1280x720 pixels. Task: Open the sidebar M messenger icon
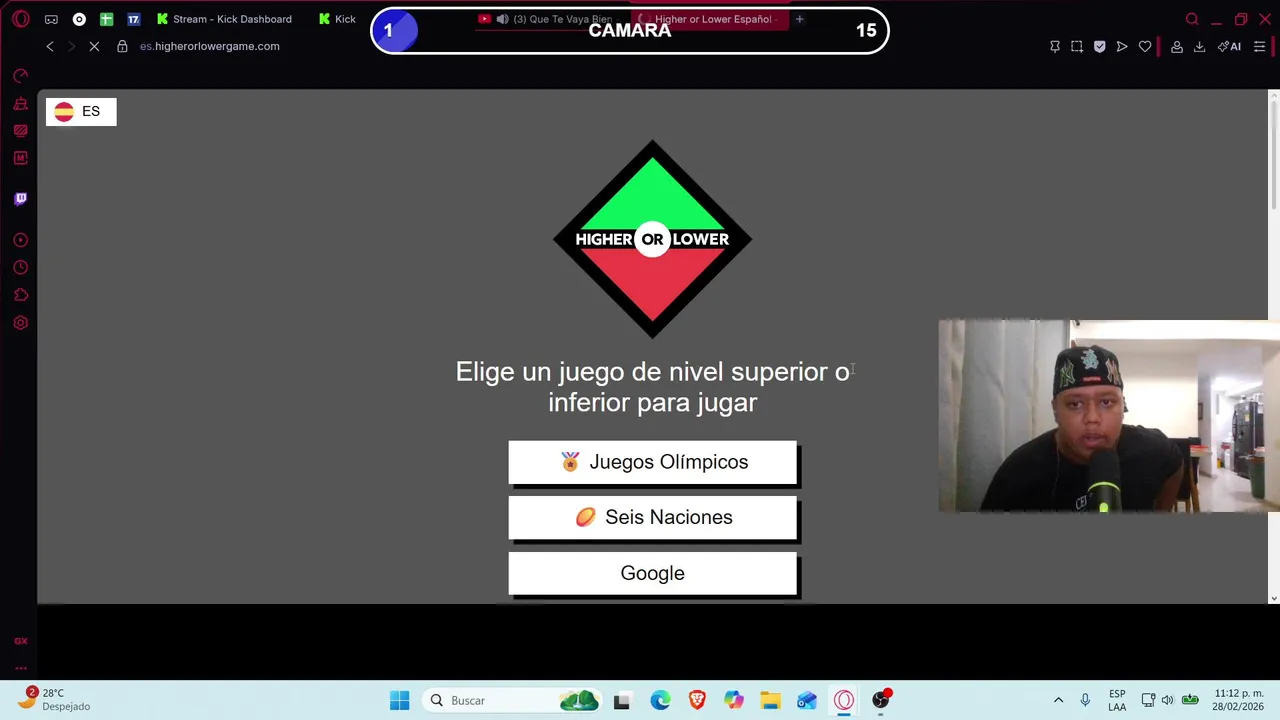(20, 158)
